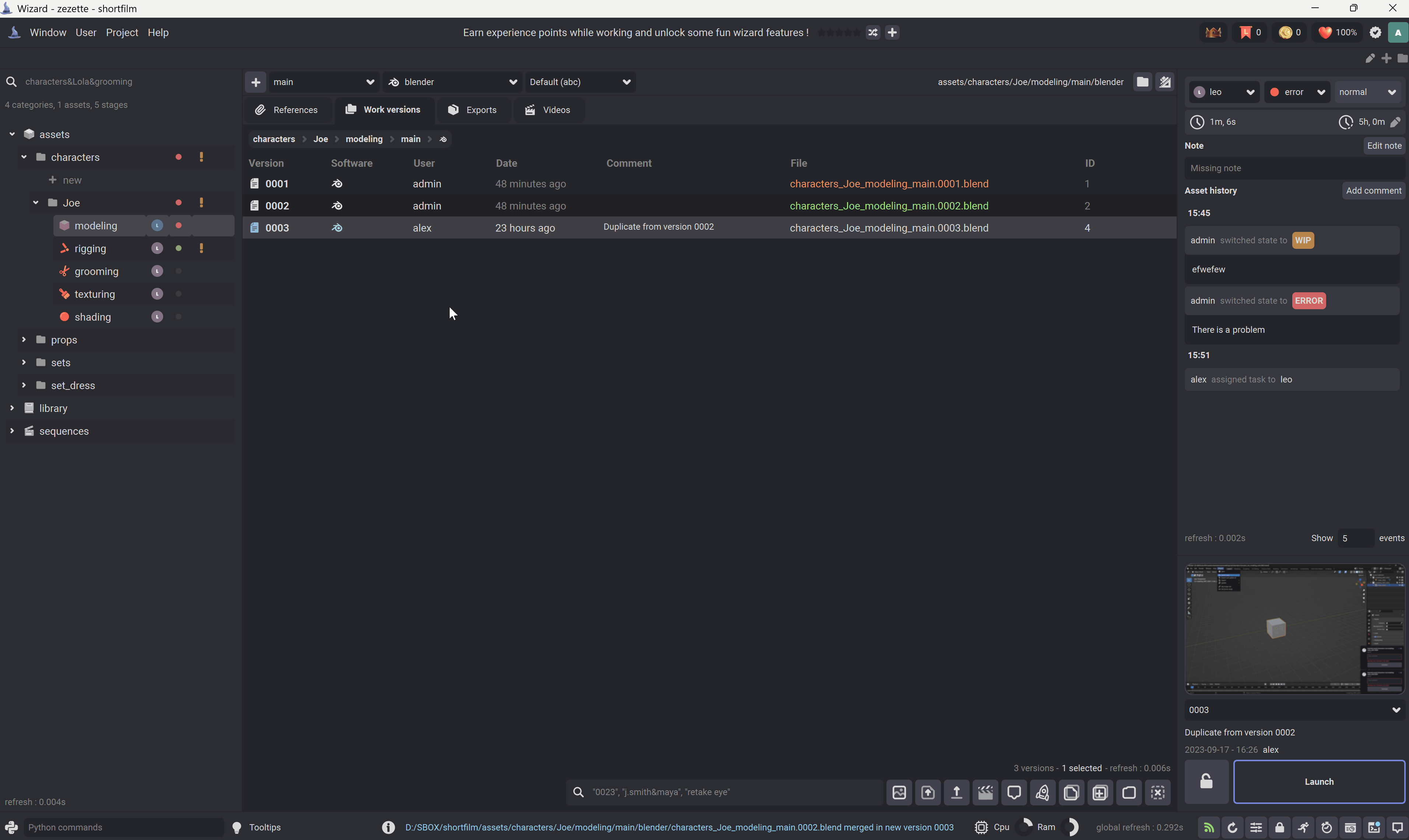Click the file upload icon with arrow
The image size is (1409, 840).
(928, 793)
